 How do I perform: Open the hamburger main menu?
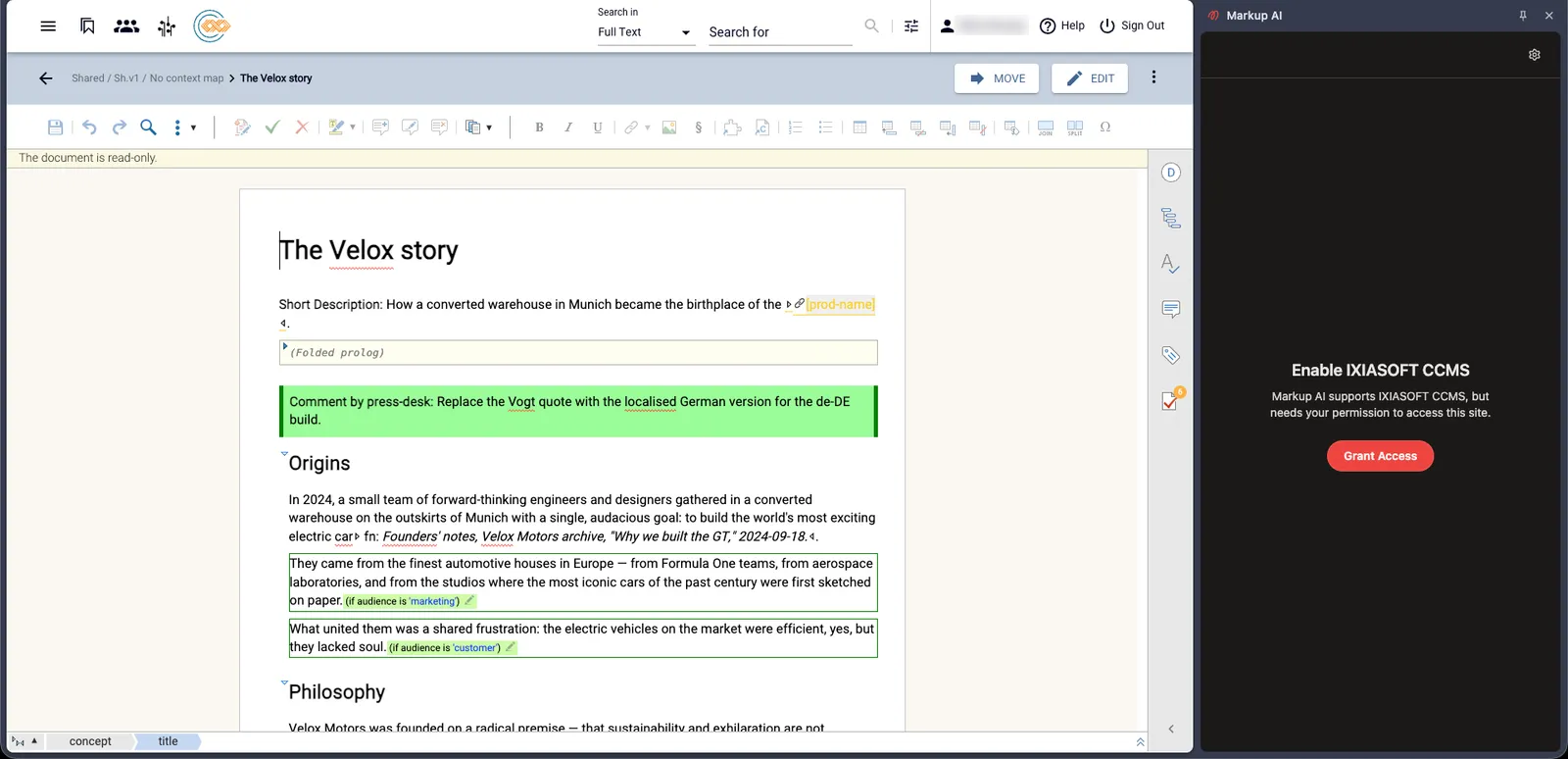48,26
